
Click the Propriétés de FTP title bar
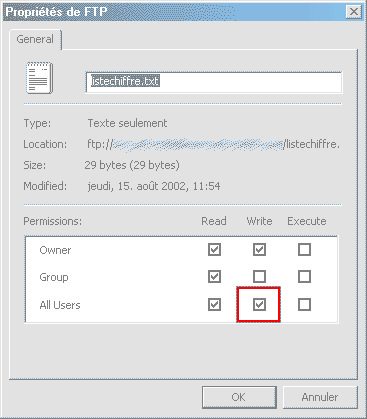click(x=173, y=12)
